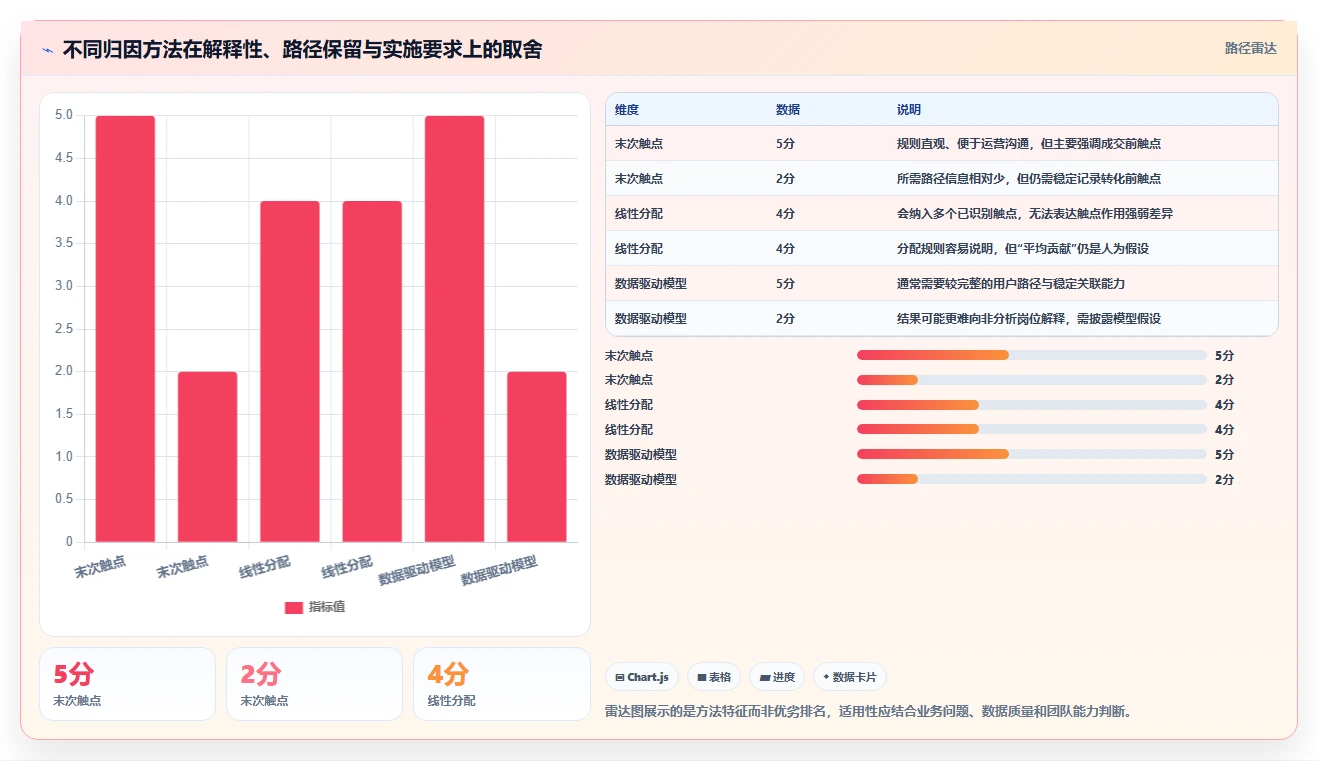
Task: Click the 说明 column header
Action: point(909,109)
